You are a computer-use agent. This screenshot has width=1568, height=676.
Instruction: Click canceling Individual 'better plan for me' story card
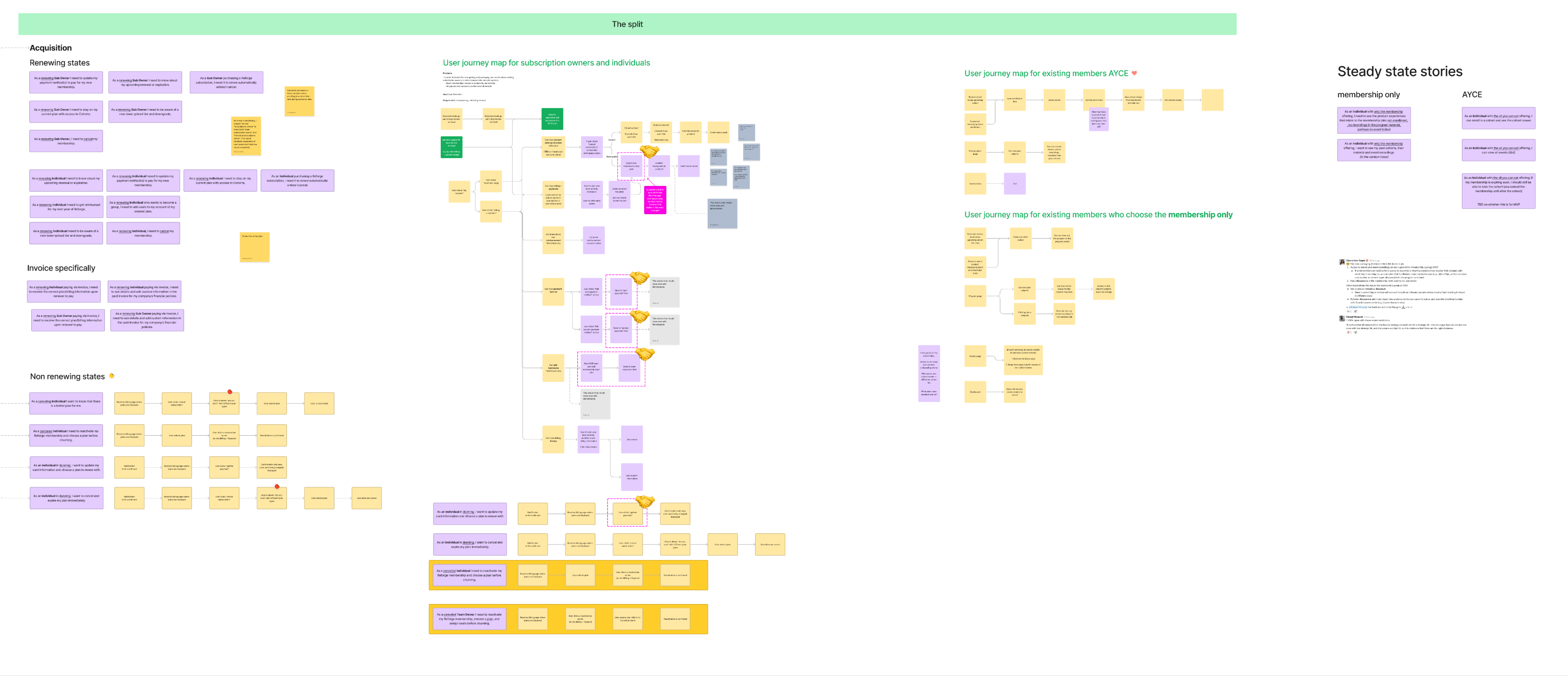click(x=66, y=403)
